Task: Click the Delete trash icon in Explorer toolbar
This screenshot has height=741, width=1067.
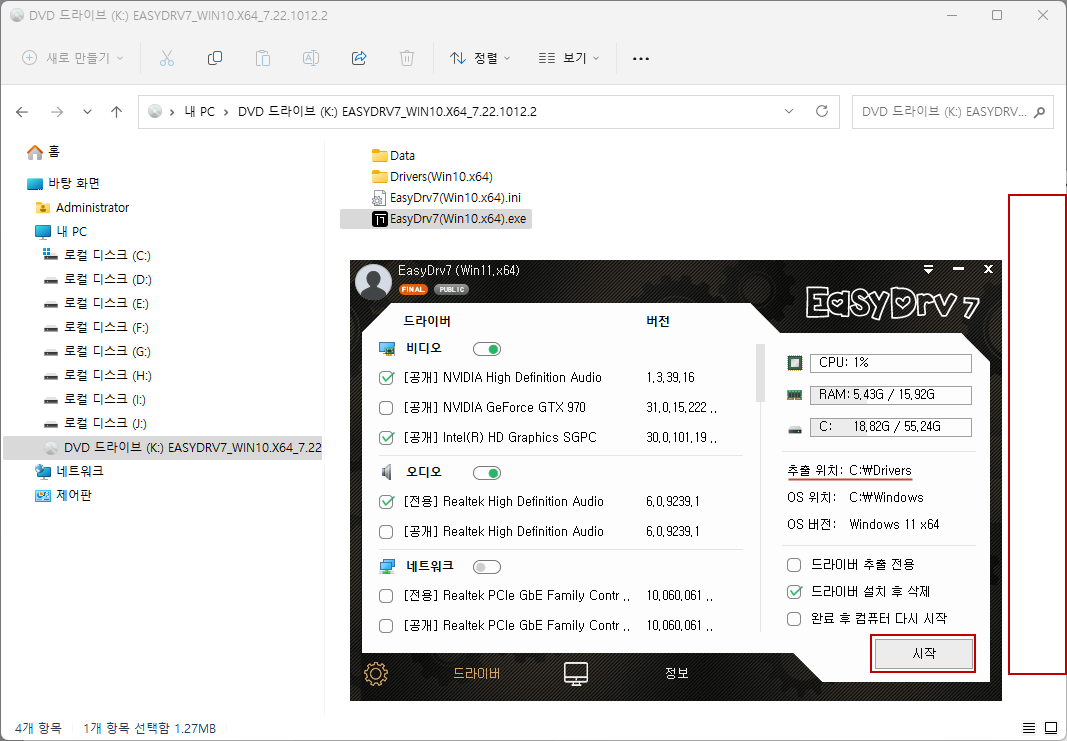Action: pyautogui.click(x=407, y=59)
